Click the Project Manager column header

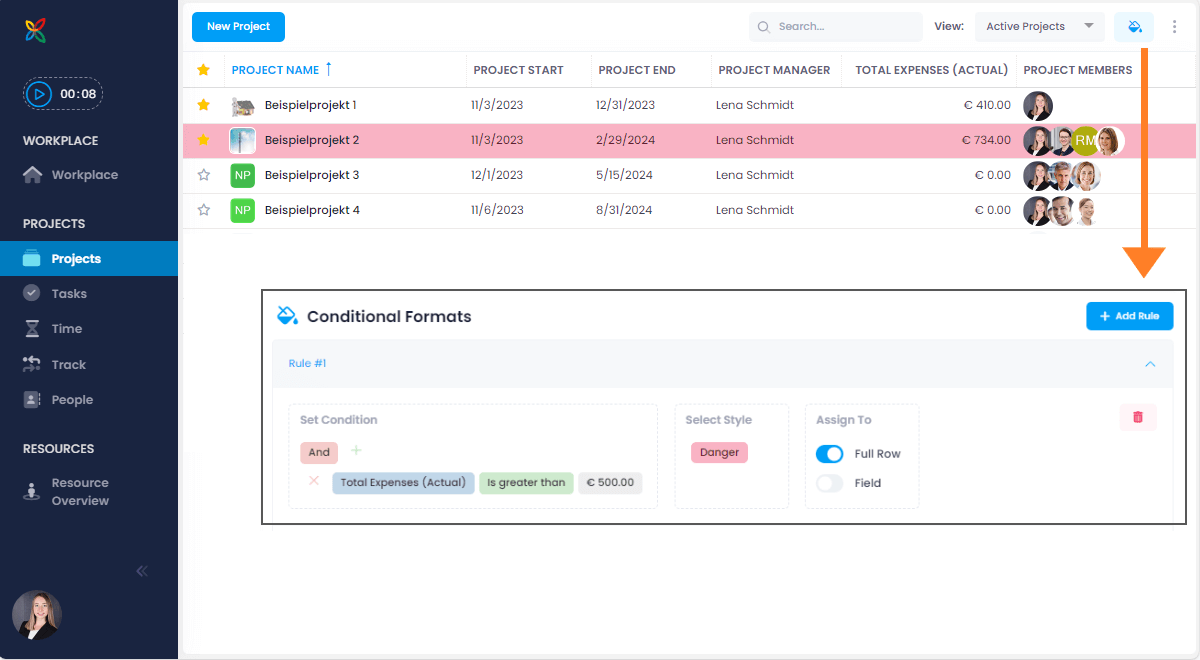774,70
